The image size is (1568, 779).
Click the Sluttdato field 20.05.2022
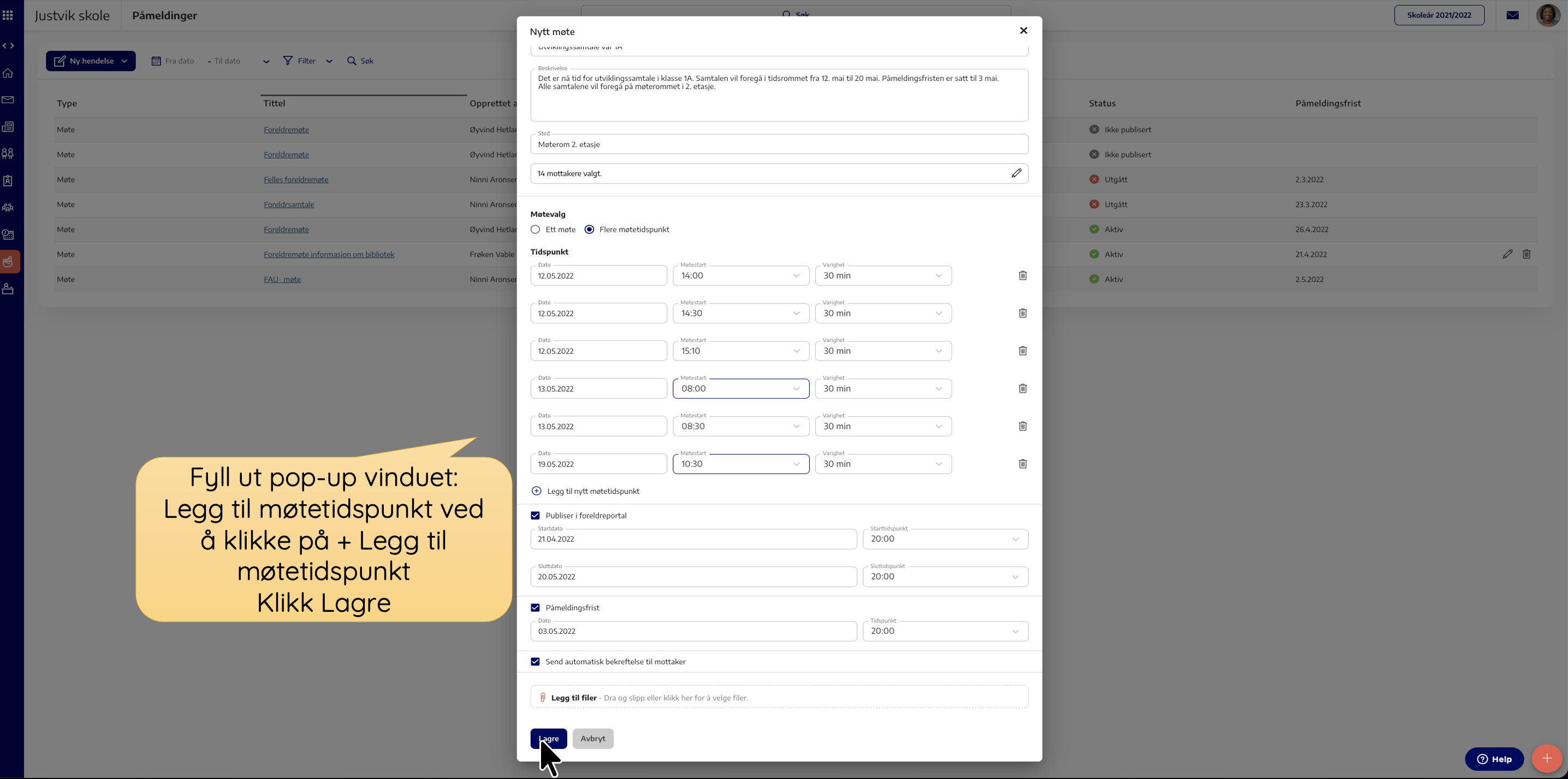click(x=693, y=577)
